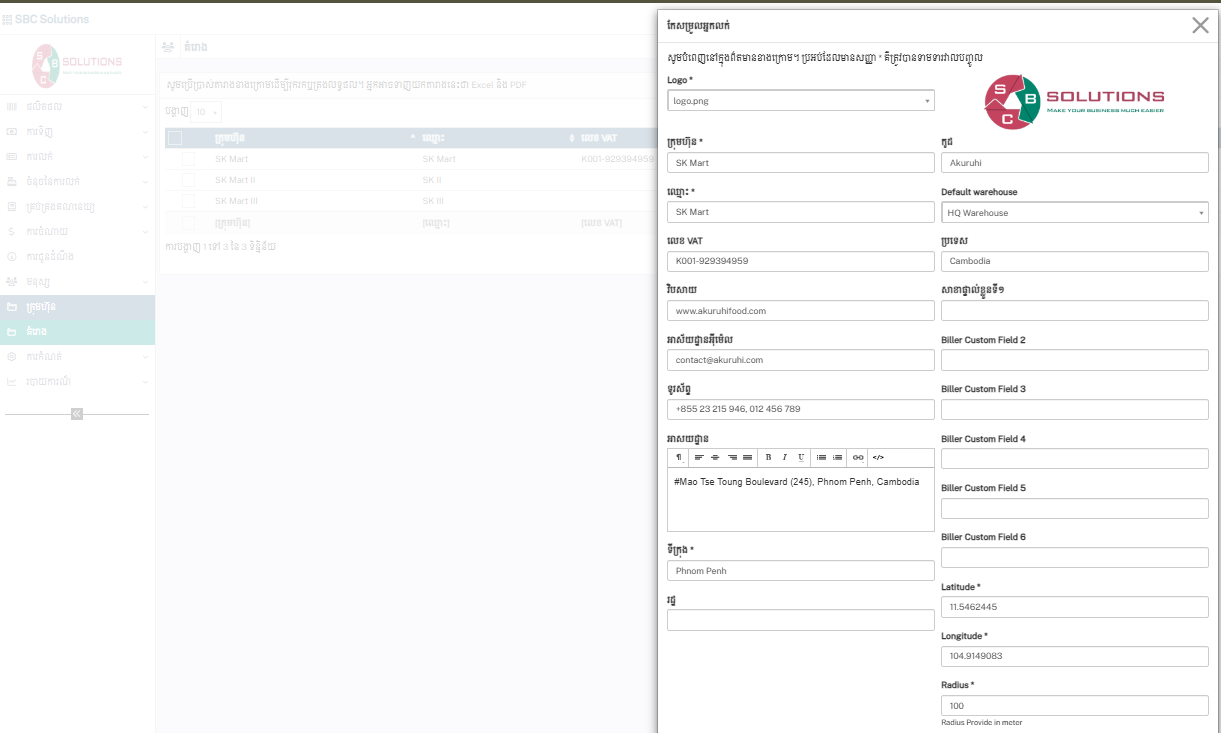Insert an unordered list in address editor

point(821,457)
